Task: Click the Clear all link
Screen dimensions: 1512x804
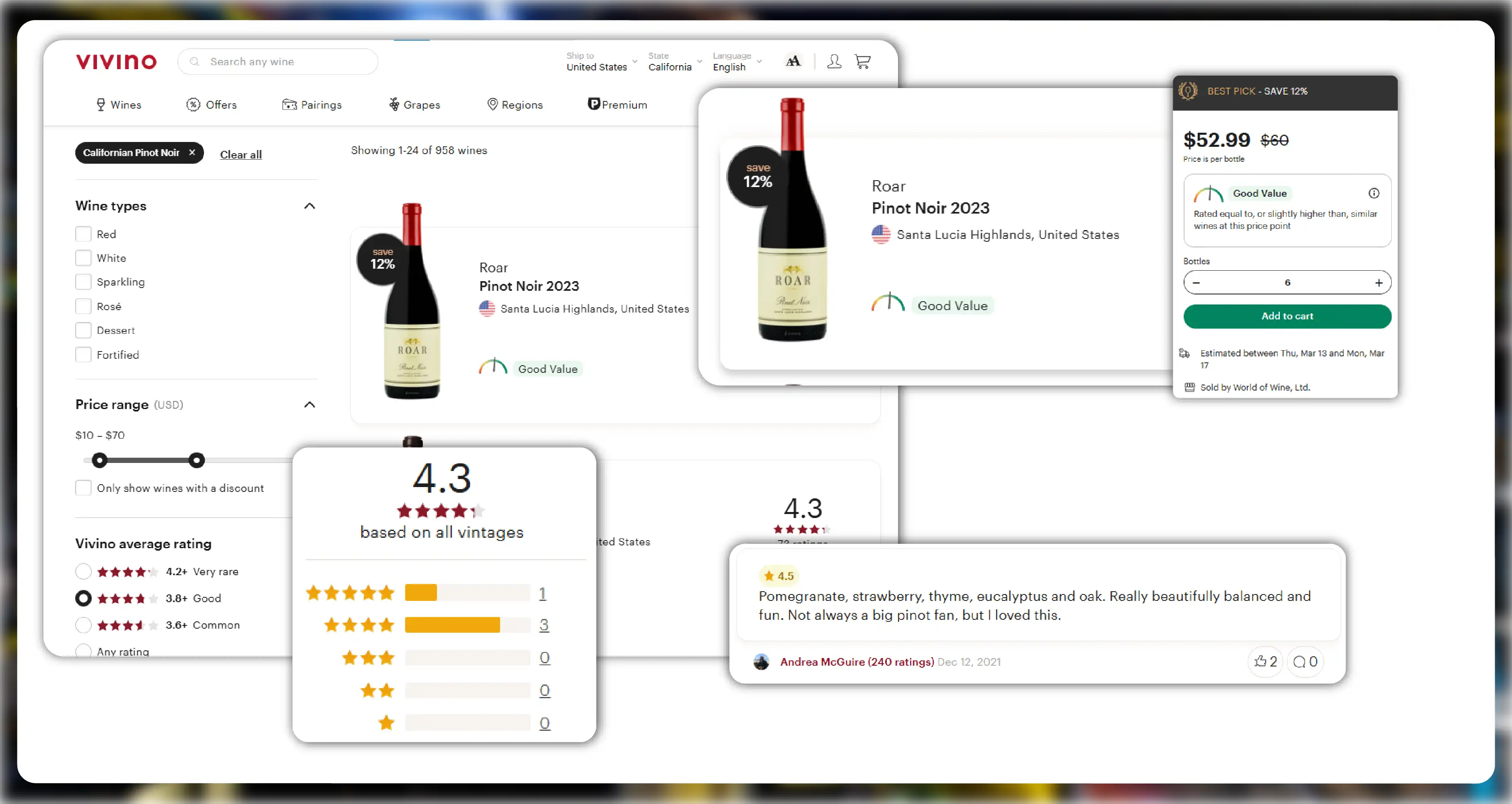Action: coord(241,154)
